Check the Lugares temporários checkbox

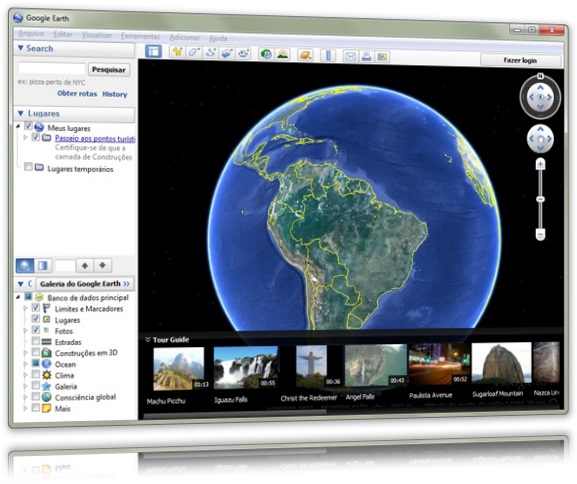pos(28,167)
